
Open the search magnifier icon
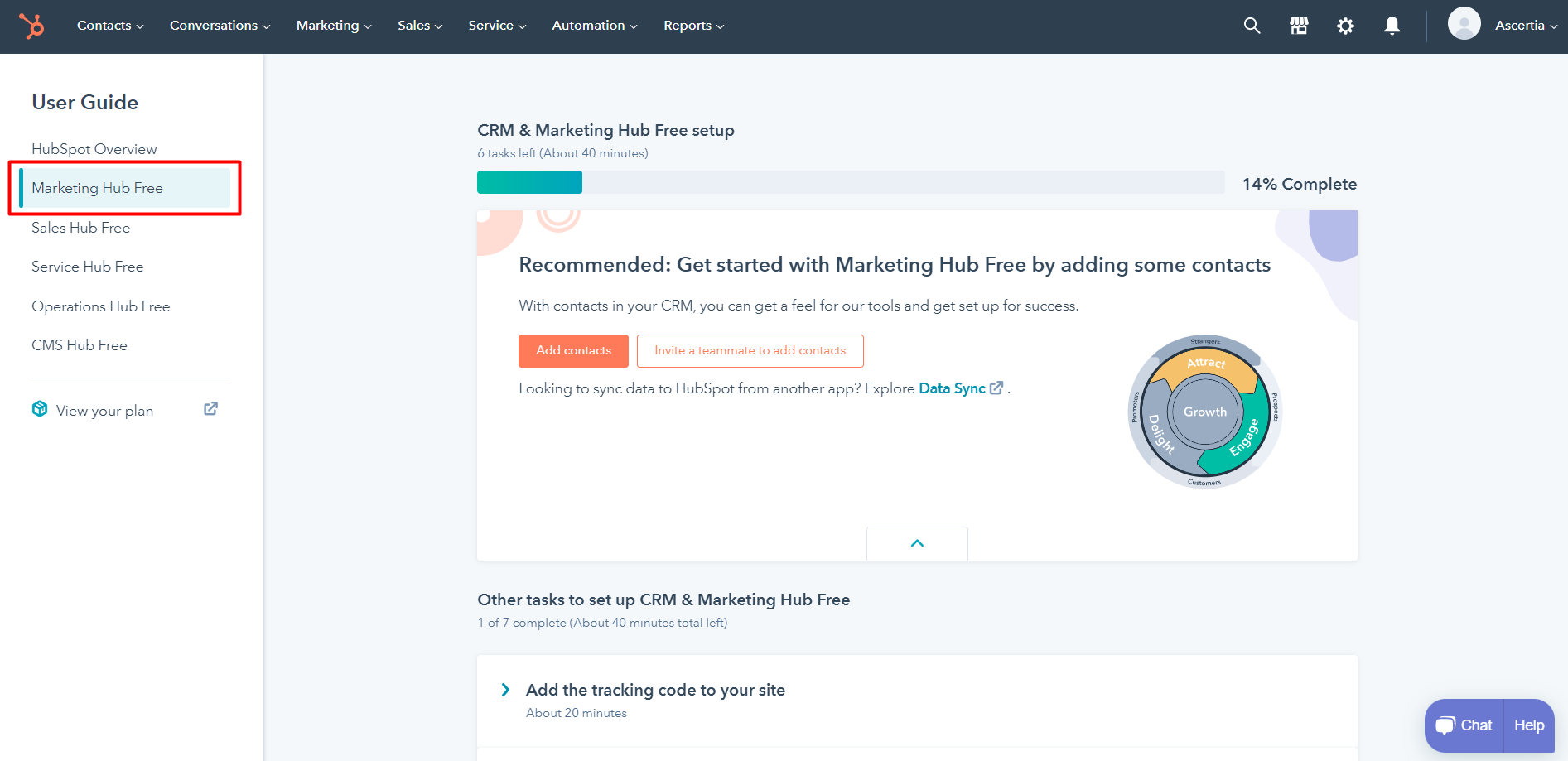1252,26
